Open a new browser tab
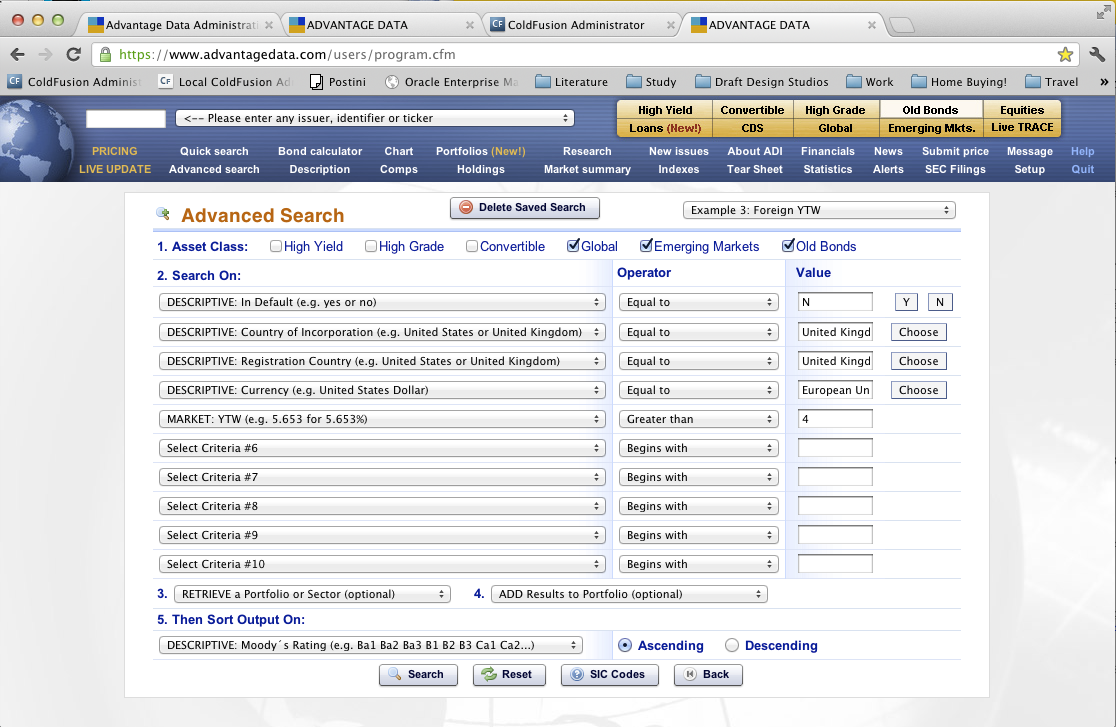 (x=902, y=25)
